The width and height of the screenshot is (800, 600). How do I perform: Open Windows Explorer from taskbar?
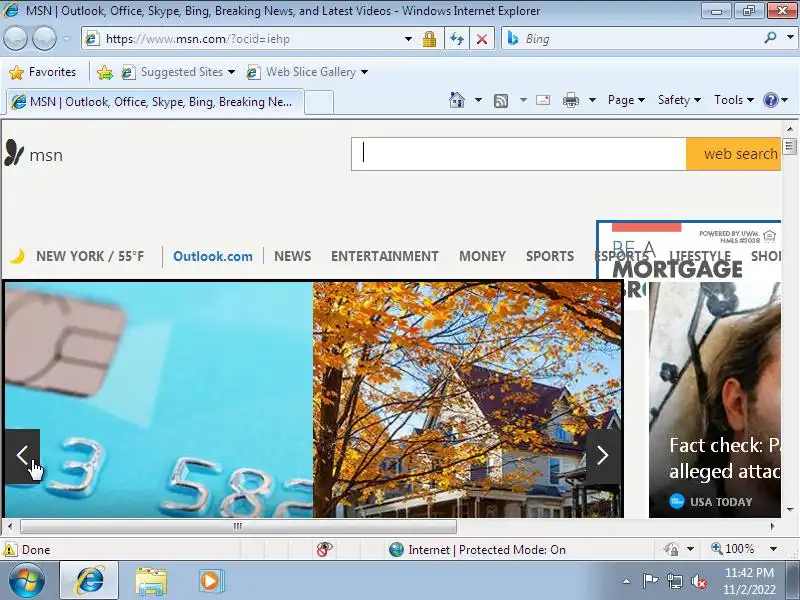click(x=151, y=581)
